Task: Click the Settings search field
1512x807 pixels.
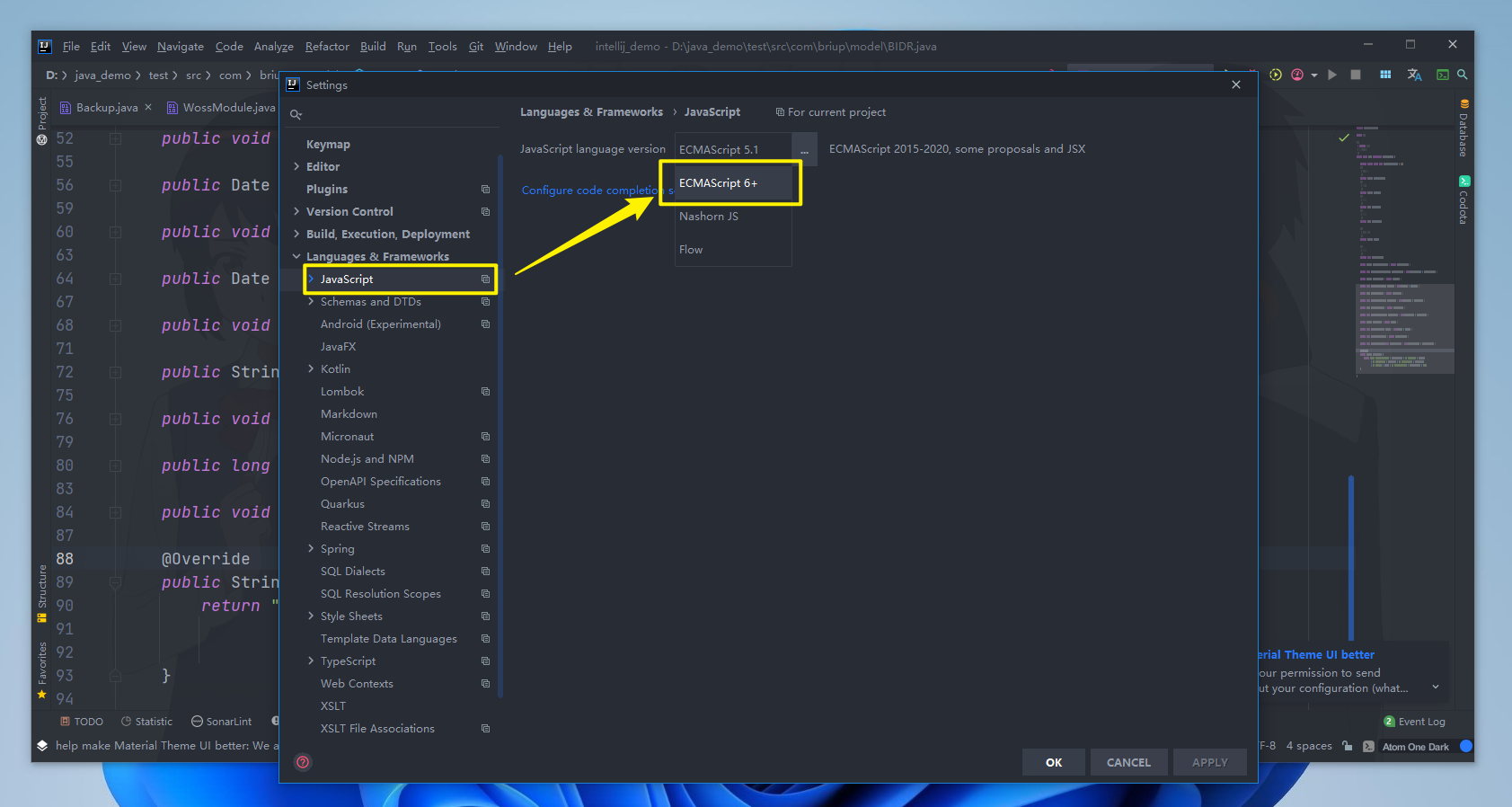Action: click(393, 114)
